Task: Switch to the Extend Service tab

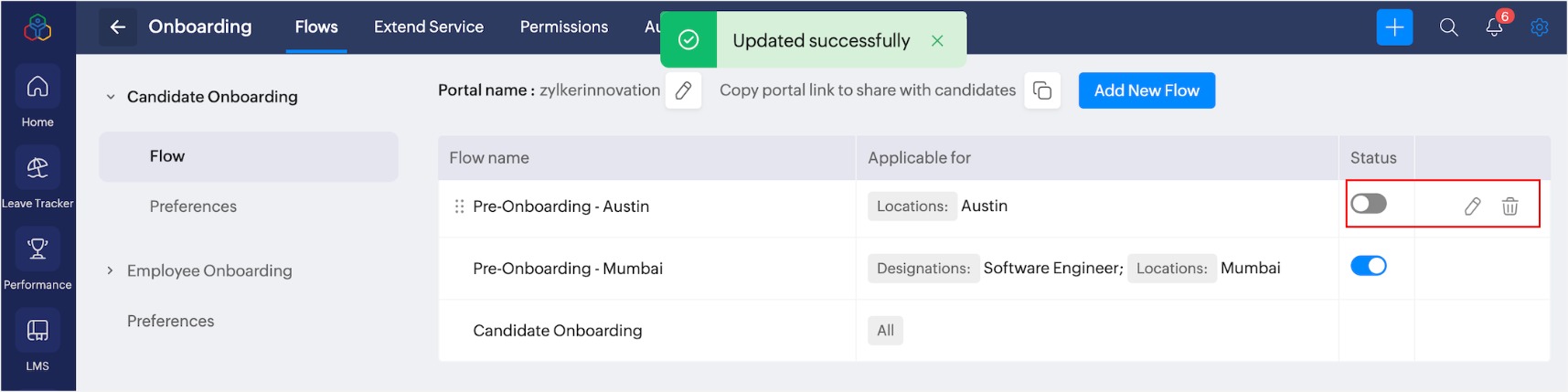Action: pyautogui.click(x=428, y=27)
